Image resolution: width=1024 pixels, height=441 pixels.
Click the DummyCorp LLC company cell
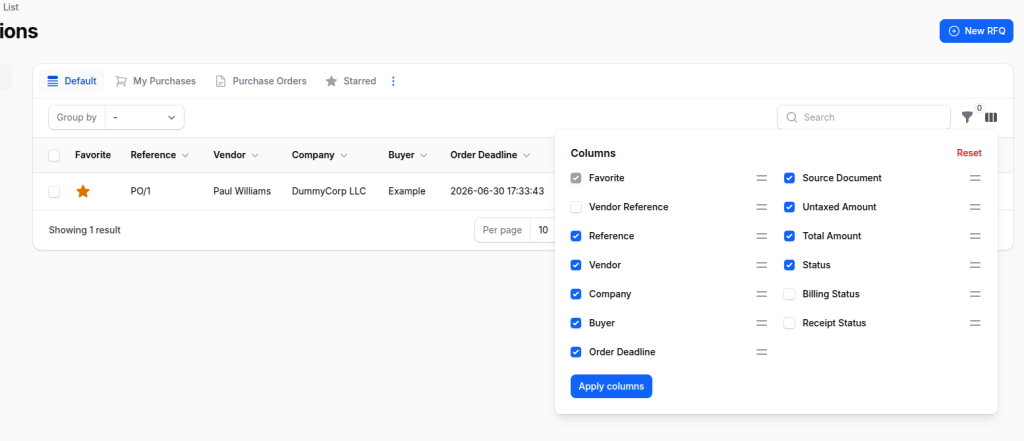click(x=329, y=191)
